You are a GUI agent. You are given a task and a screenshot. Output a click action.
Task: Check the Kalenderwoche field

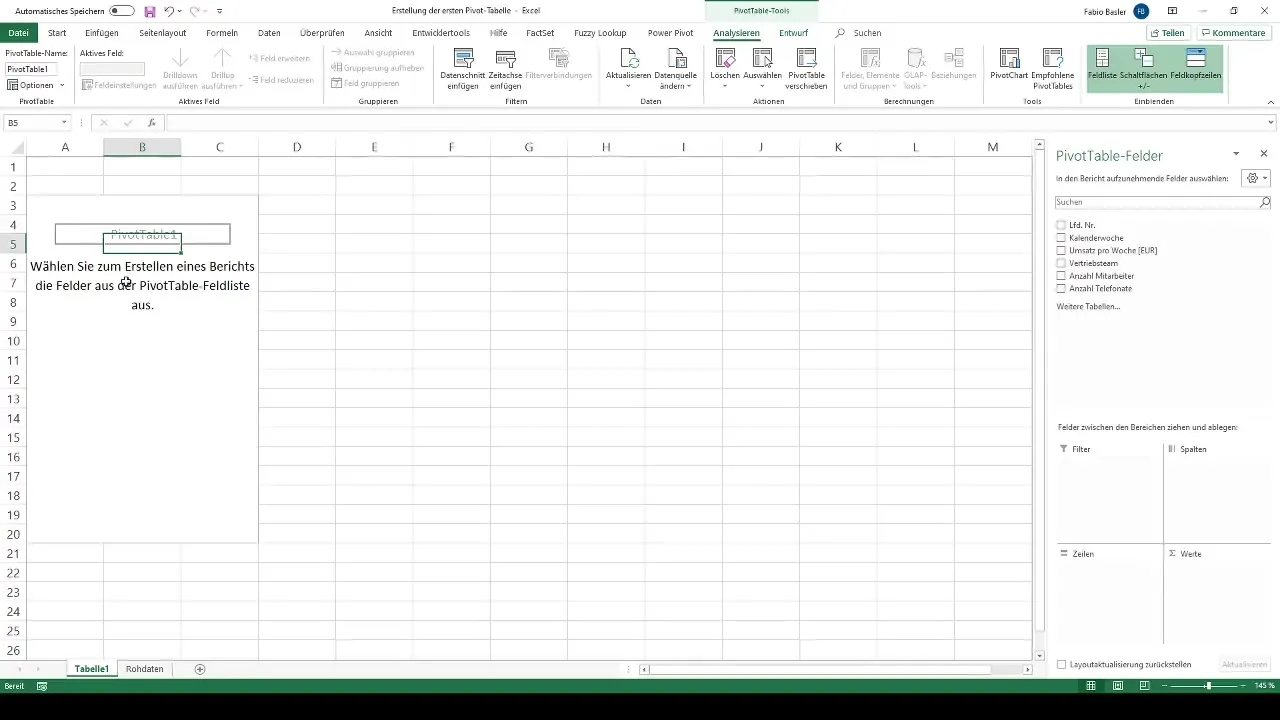1061,238
